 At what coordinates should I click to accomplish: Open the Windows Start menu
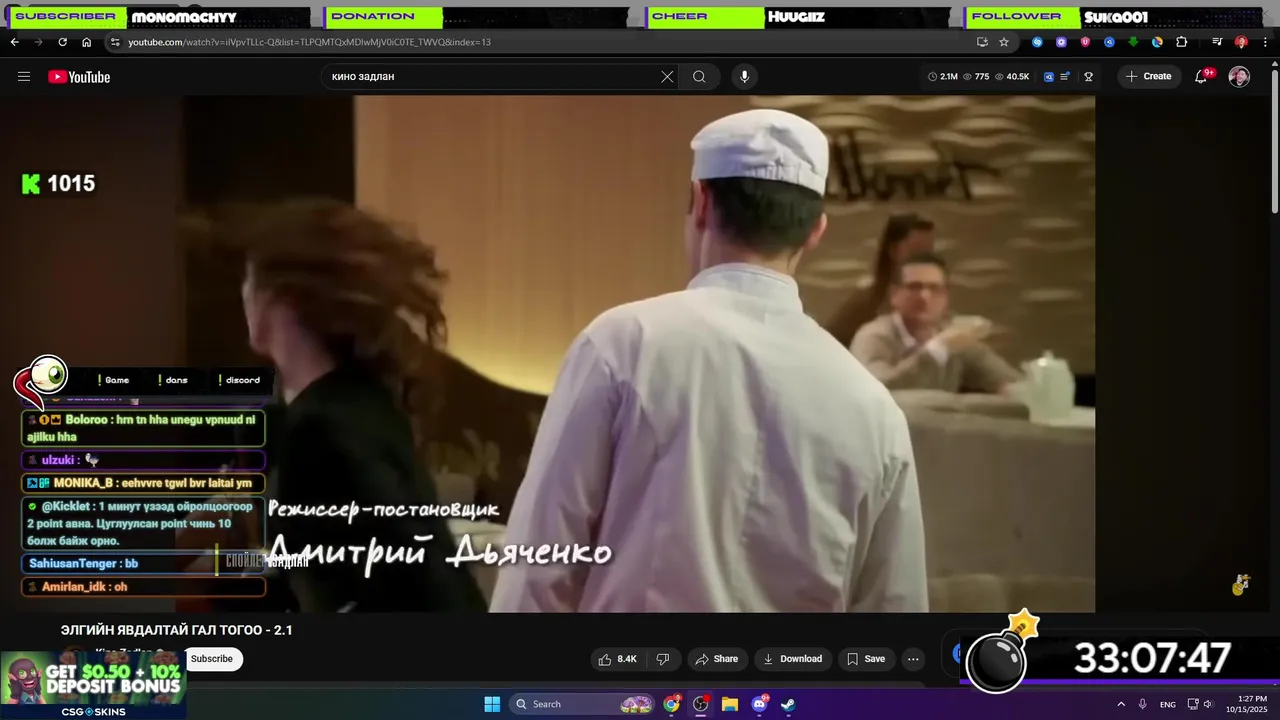[x=492, y=704]
